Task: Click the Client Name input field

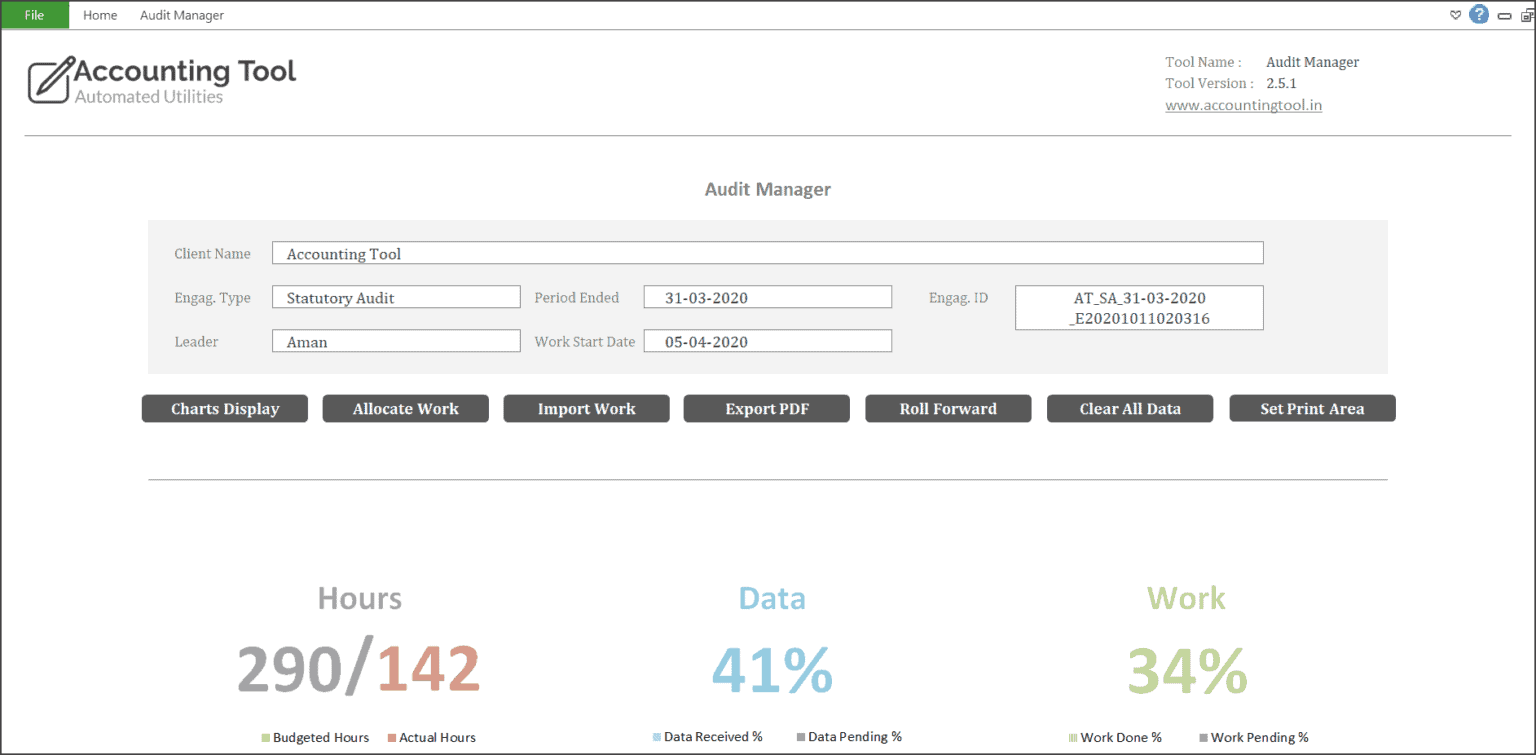Action: point(767,252)
